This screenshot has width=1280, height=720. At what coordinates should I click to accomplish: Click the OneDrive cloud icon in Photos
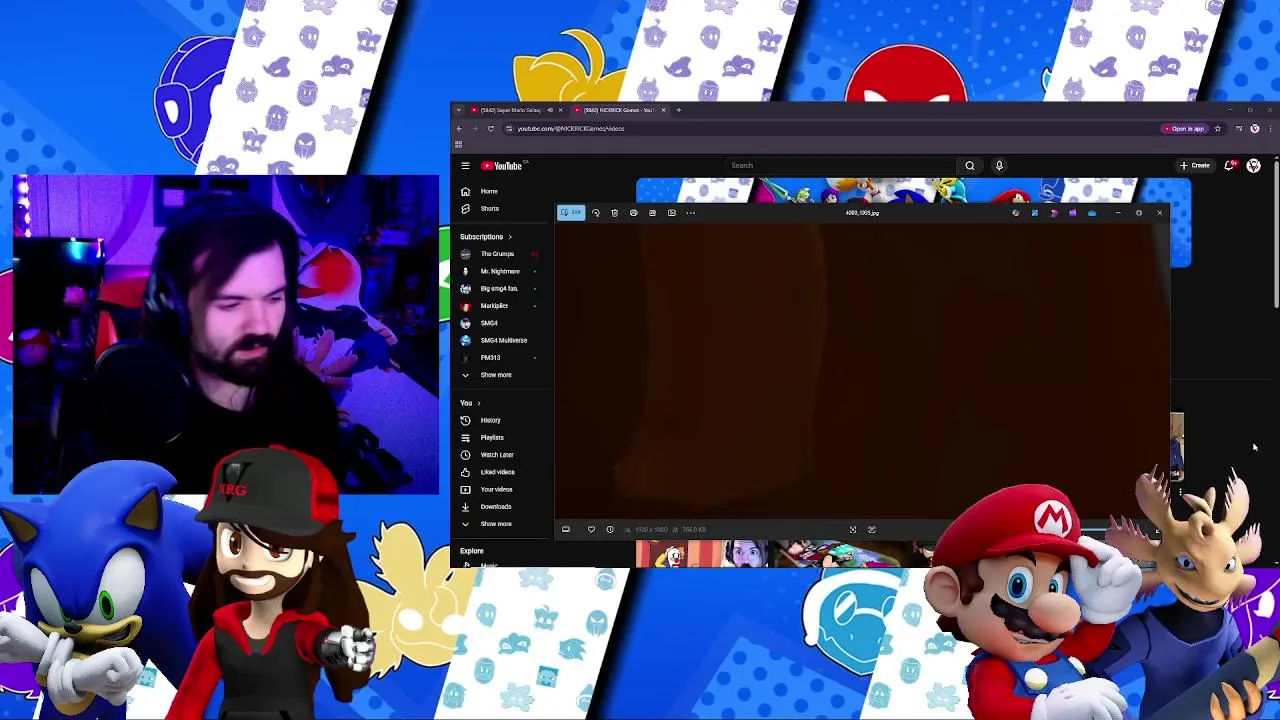tap(1092, 213)
